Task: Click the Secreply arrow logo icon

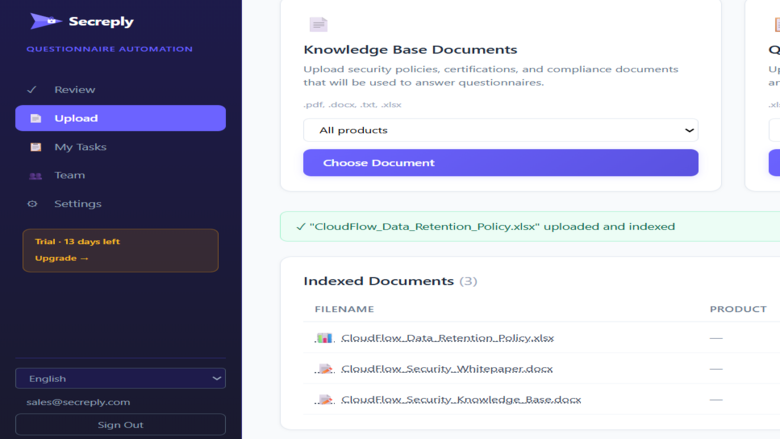Action: click(46, 21)
